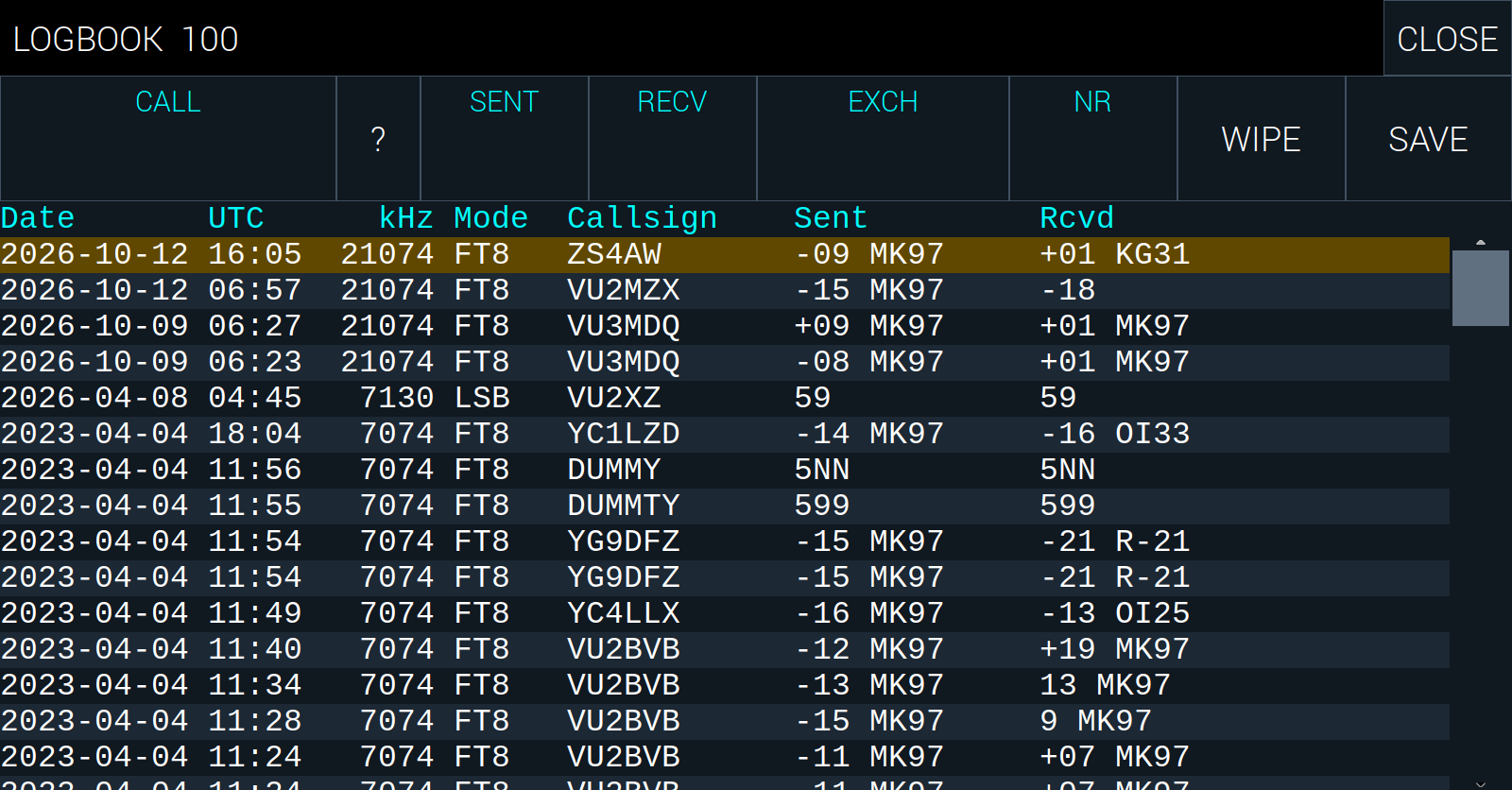Close the logbook with the CLOSE button
The width and height of the screenshot is (1512, 790).
[x=1447, y=39]
